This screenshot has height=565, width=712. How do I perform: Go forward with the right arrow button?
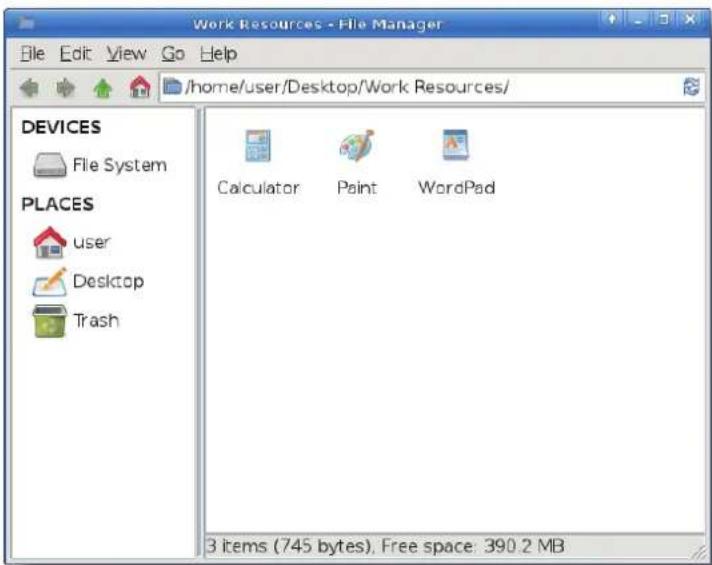pos(66,87)
